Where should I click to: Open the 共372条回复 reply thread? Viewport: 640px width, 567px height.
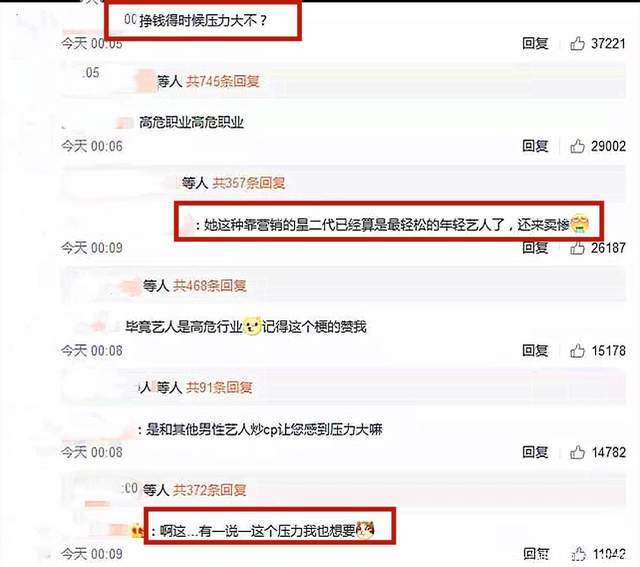pos(209,489)
